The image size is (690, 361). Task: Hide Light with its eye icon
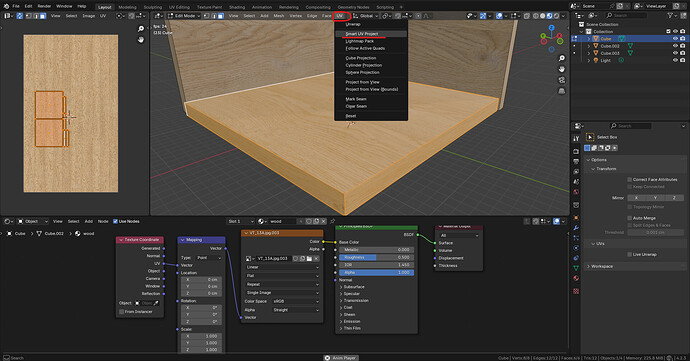[x=675, y=60]
